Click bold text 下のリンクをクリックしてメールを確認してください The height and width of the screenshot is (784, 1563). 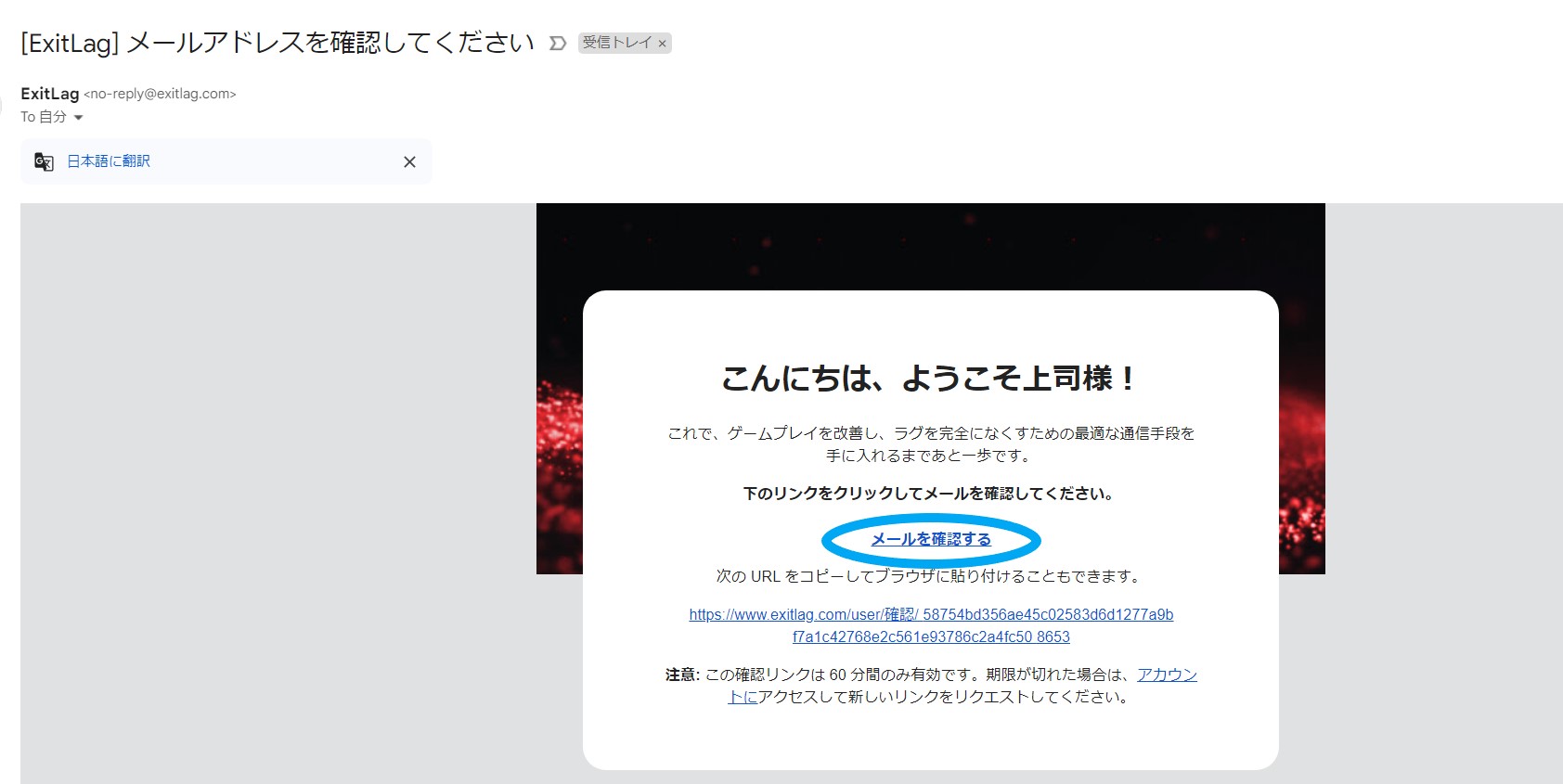930,494
